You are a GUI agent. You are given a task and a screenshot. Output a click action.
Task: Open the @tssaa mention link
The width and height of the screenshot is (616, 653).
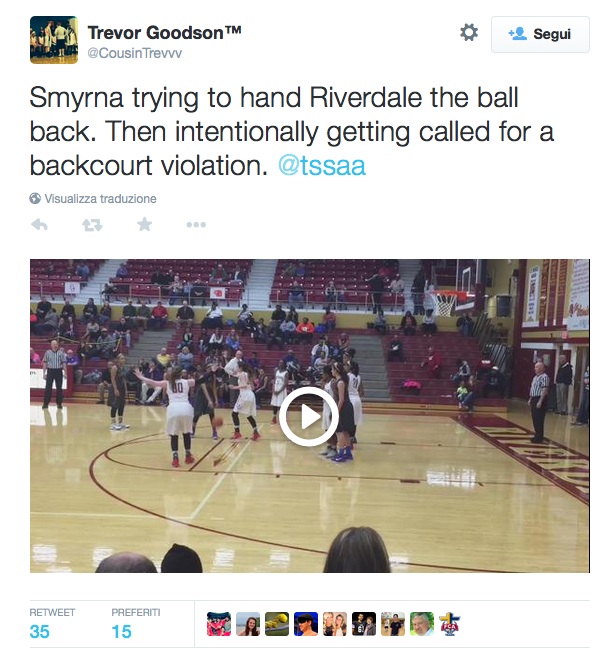tap(322, 166)
